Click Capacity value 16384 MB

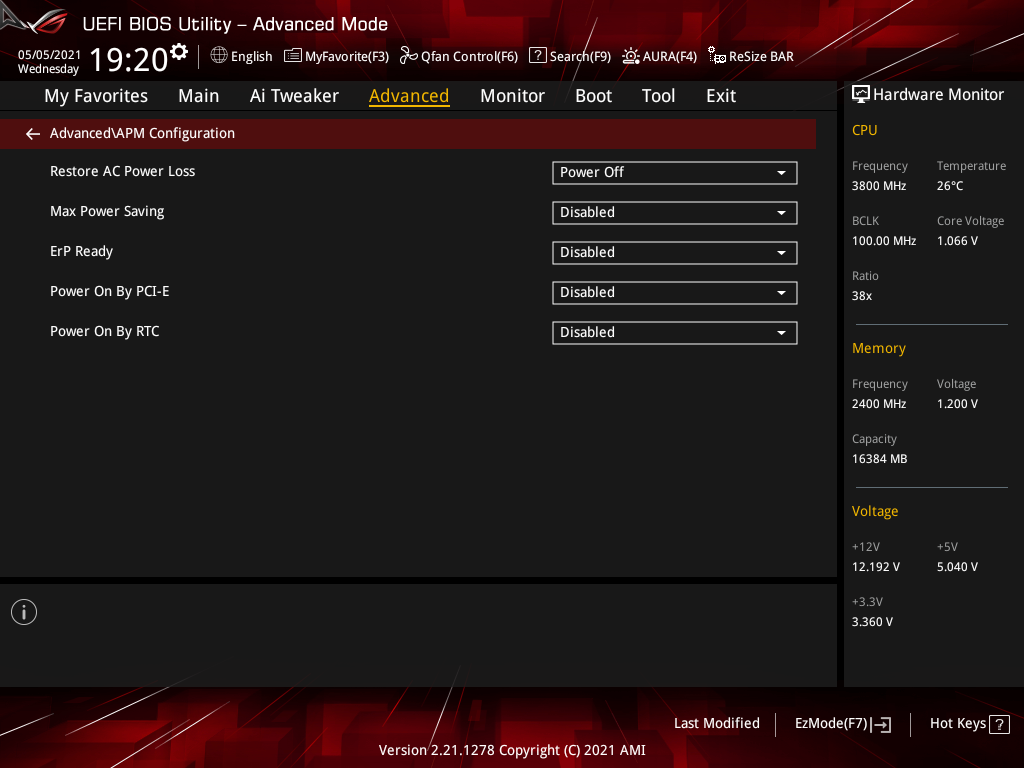click(x=879, y=459)
